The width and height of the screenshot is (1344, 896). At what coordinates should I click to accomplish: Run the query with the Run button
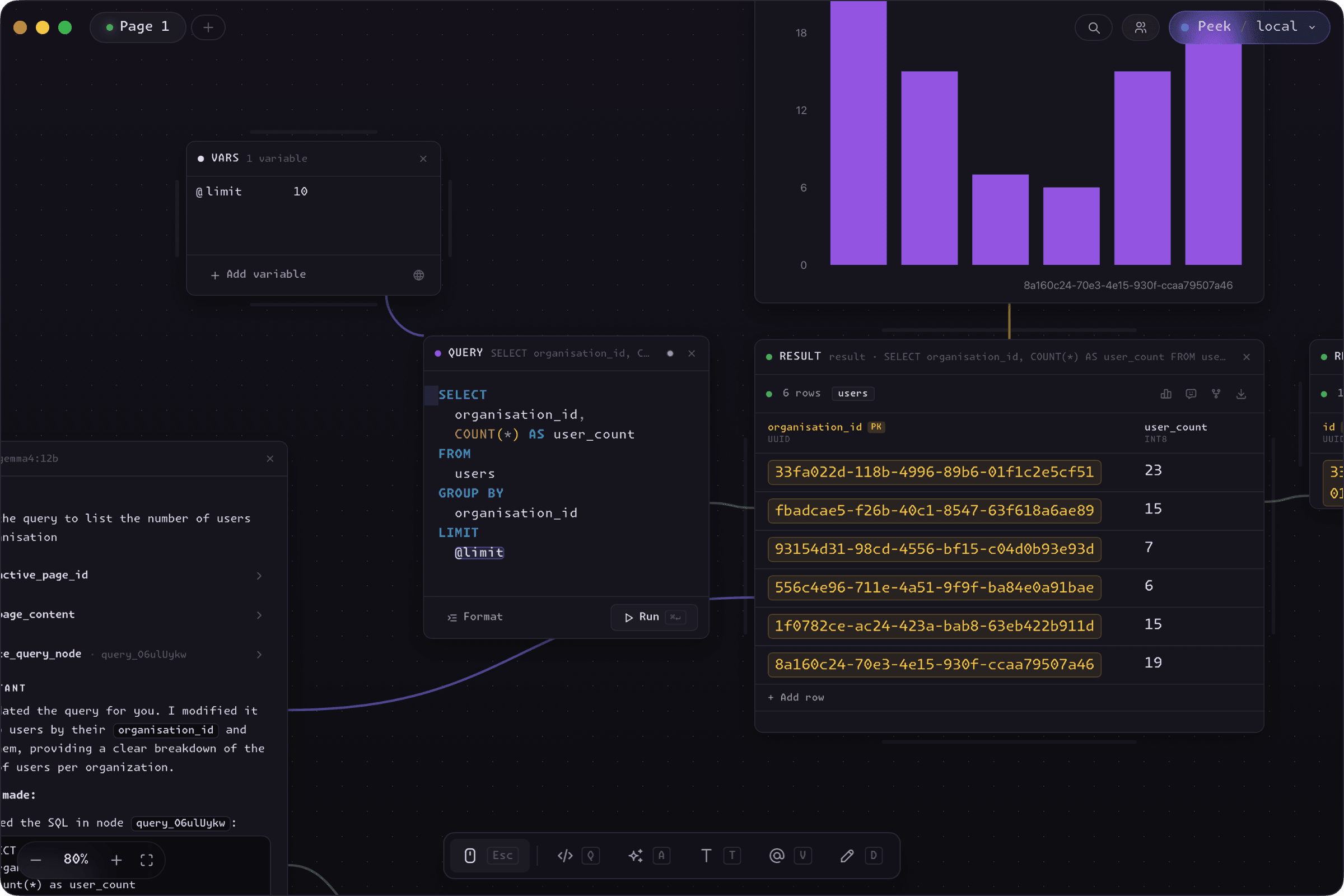pyautogui.click(x=654, y=617)
